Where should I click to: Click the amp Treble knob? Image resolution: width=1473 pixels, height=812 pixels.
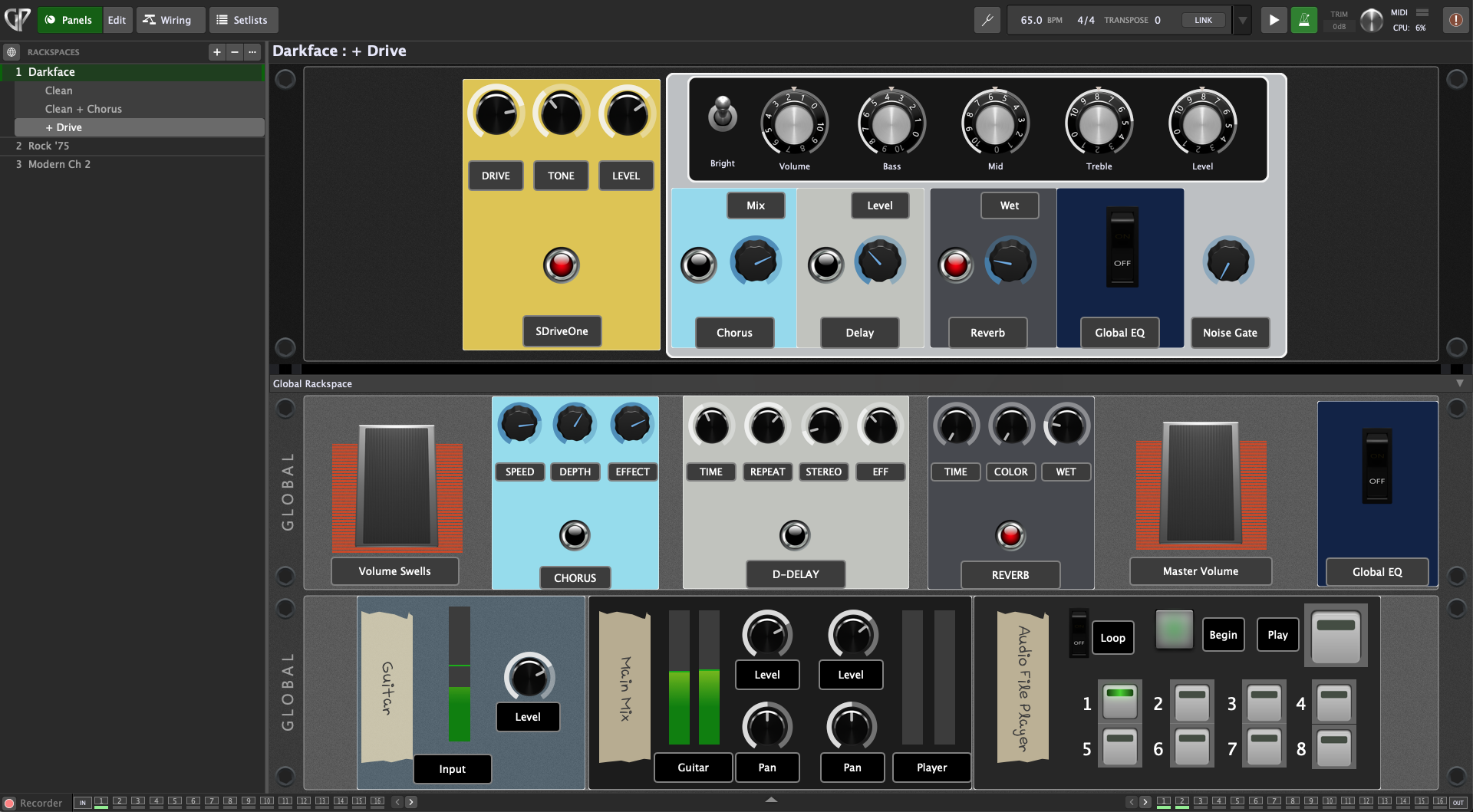coord(1099,123)
